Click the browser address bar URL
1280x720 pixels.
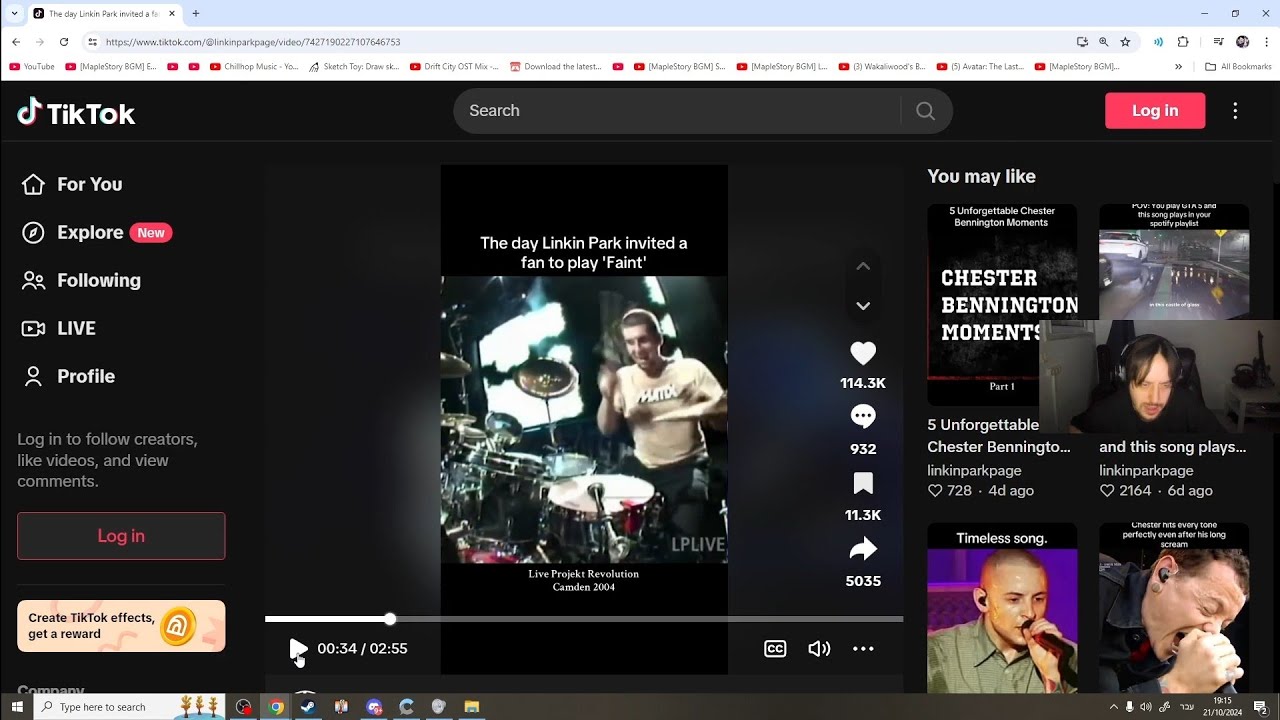253,42
